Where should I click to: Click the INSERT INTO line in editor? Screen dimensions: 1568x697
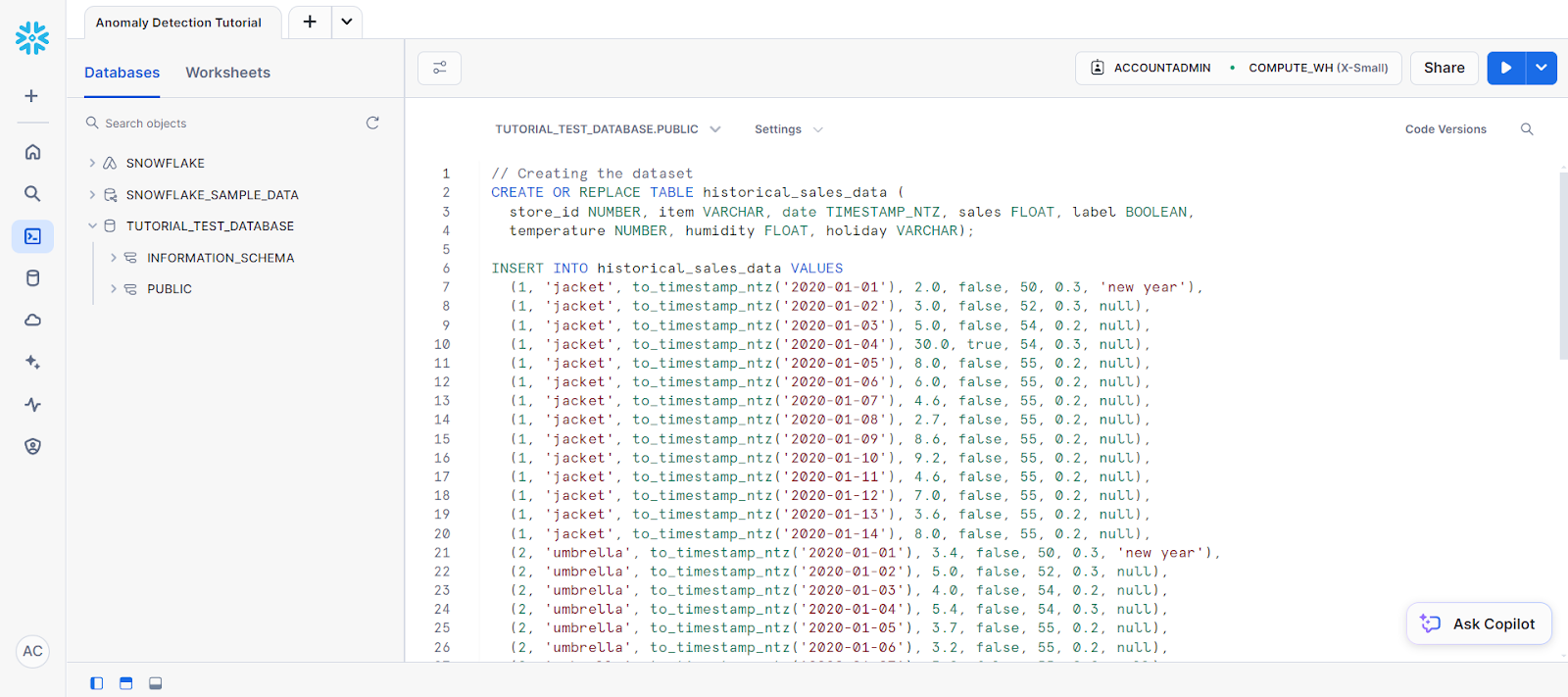tap(666, 268)
